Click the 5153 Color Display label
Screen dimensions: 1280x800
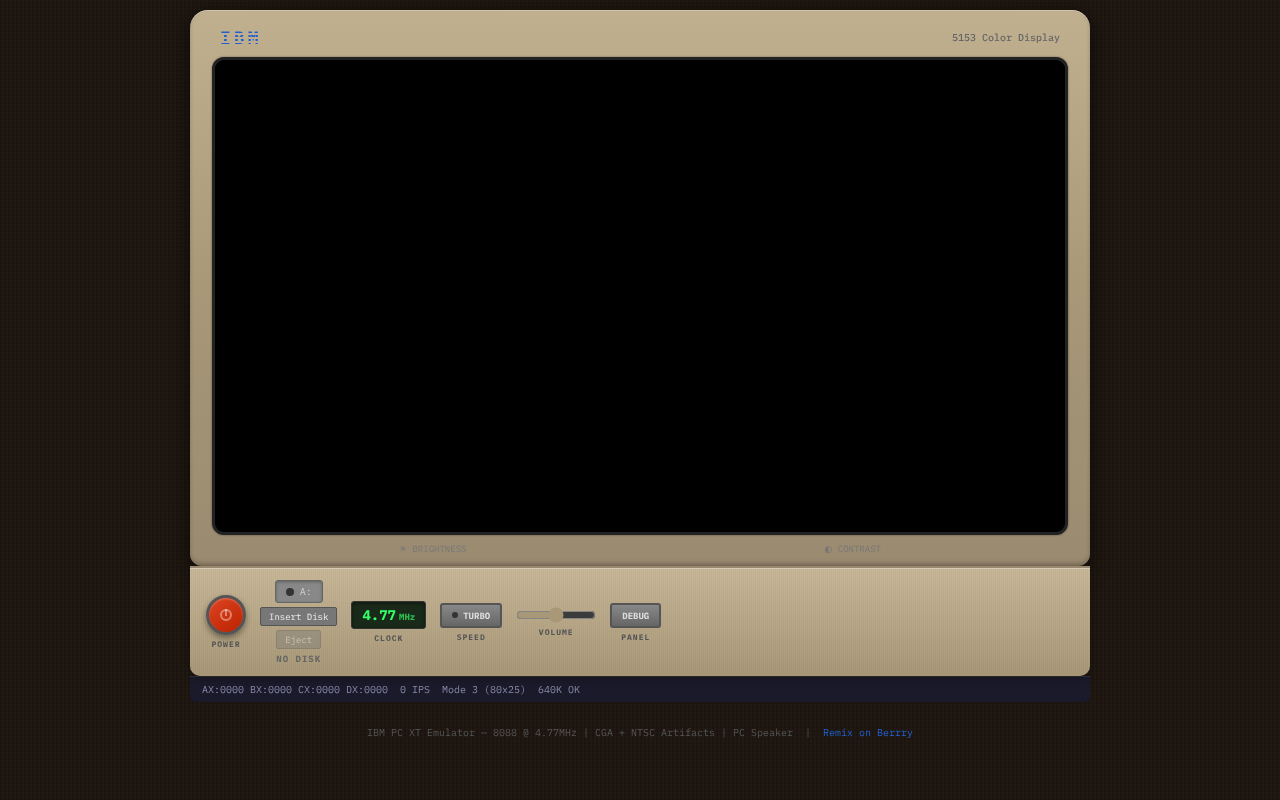click(1005, 37)
